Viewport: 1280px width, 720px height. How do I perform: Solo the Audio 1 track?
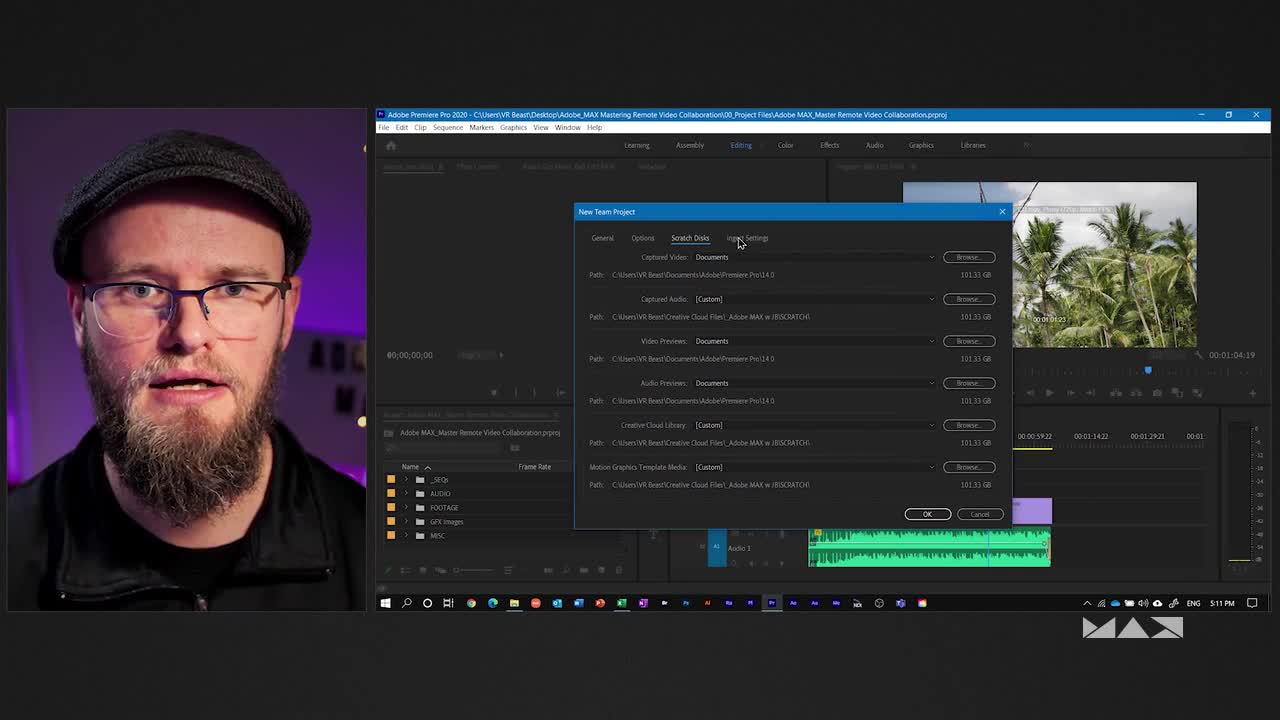point(762,563)
